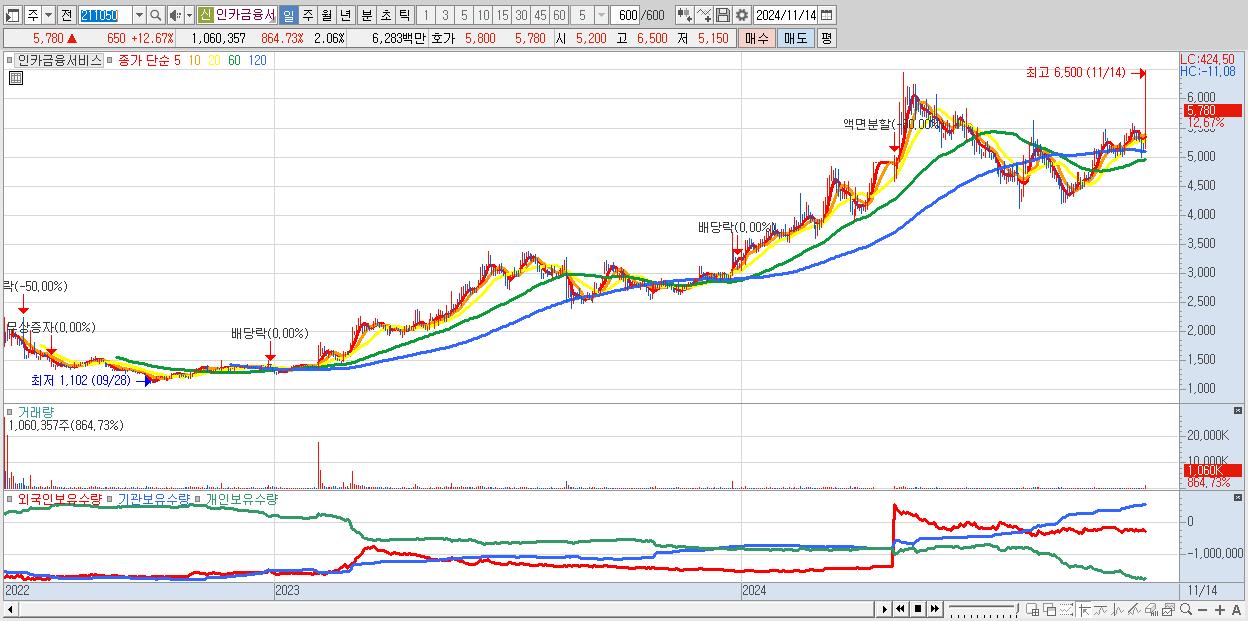This screenshot has width=1248, height=621.
Task: Select interval 30 button
Action: pyautogui.click(x=521, y=15)
